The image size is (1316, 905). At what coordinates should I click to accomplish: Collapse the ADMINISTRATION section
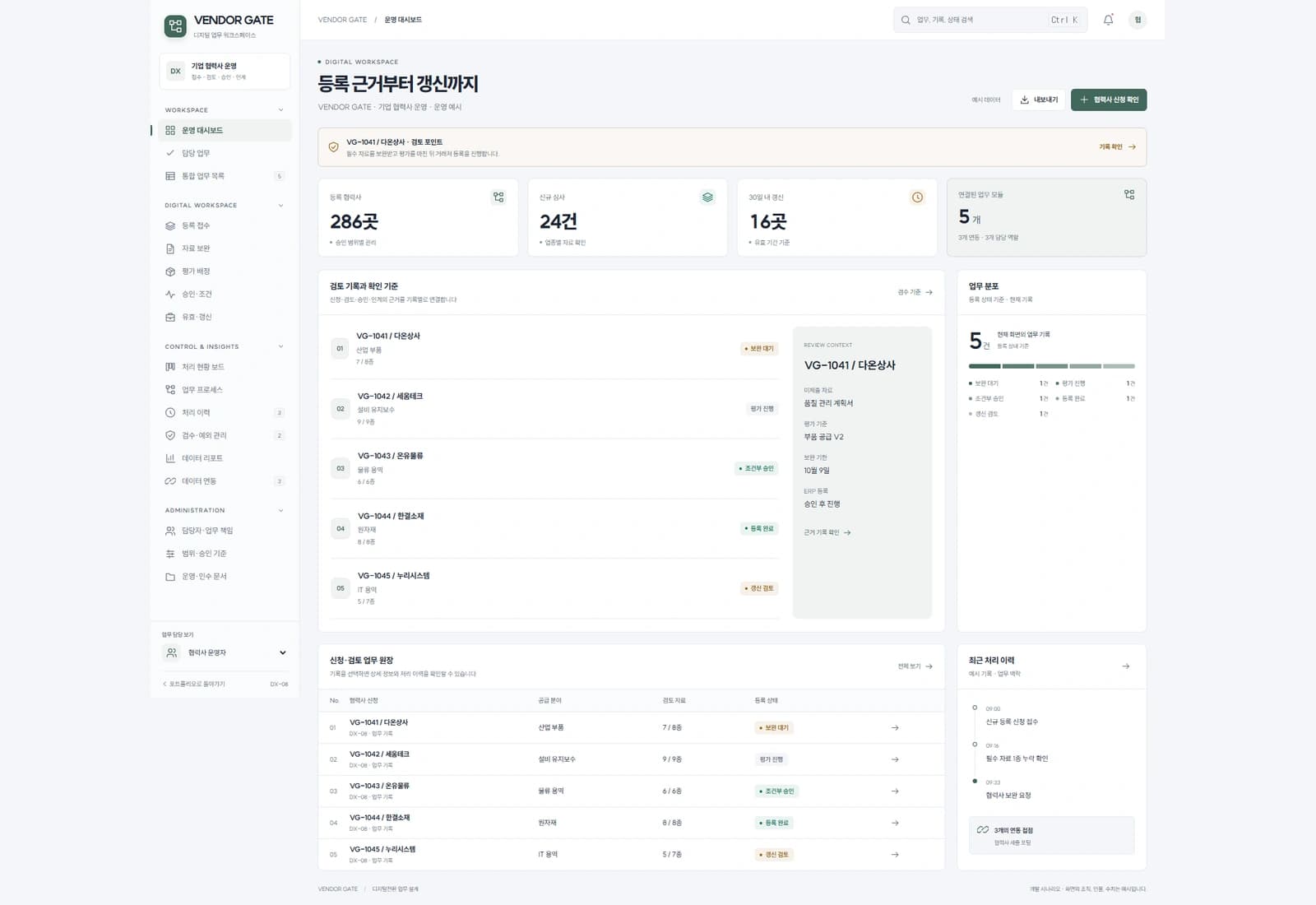coord(280,511)
